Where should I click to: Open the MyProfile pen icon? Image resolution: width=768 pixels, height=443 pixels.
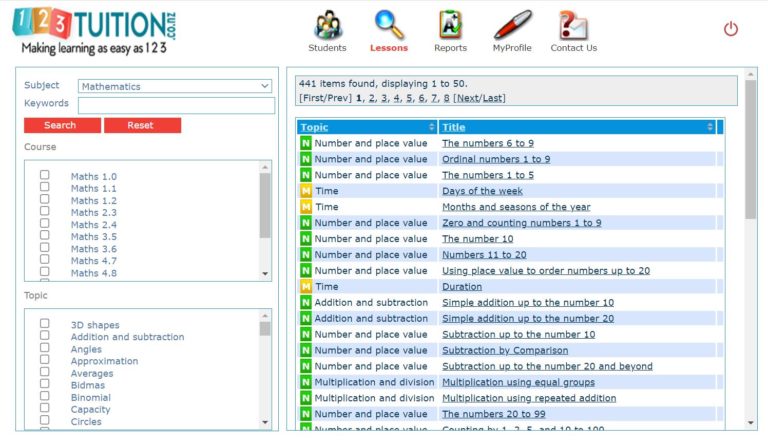[512, 25]
